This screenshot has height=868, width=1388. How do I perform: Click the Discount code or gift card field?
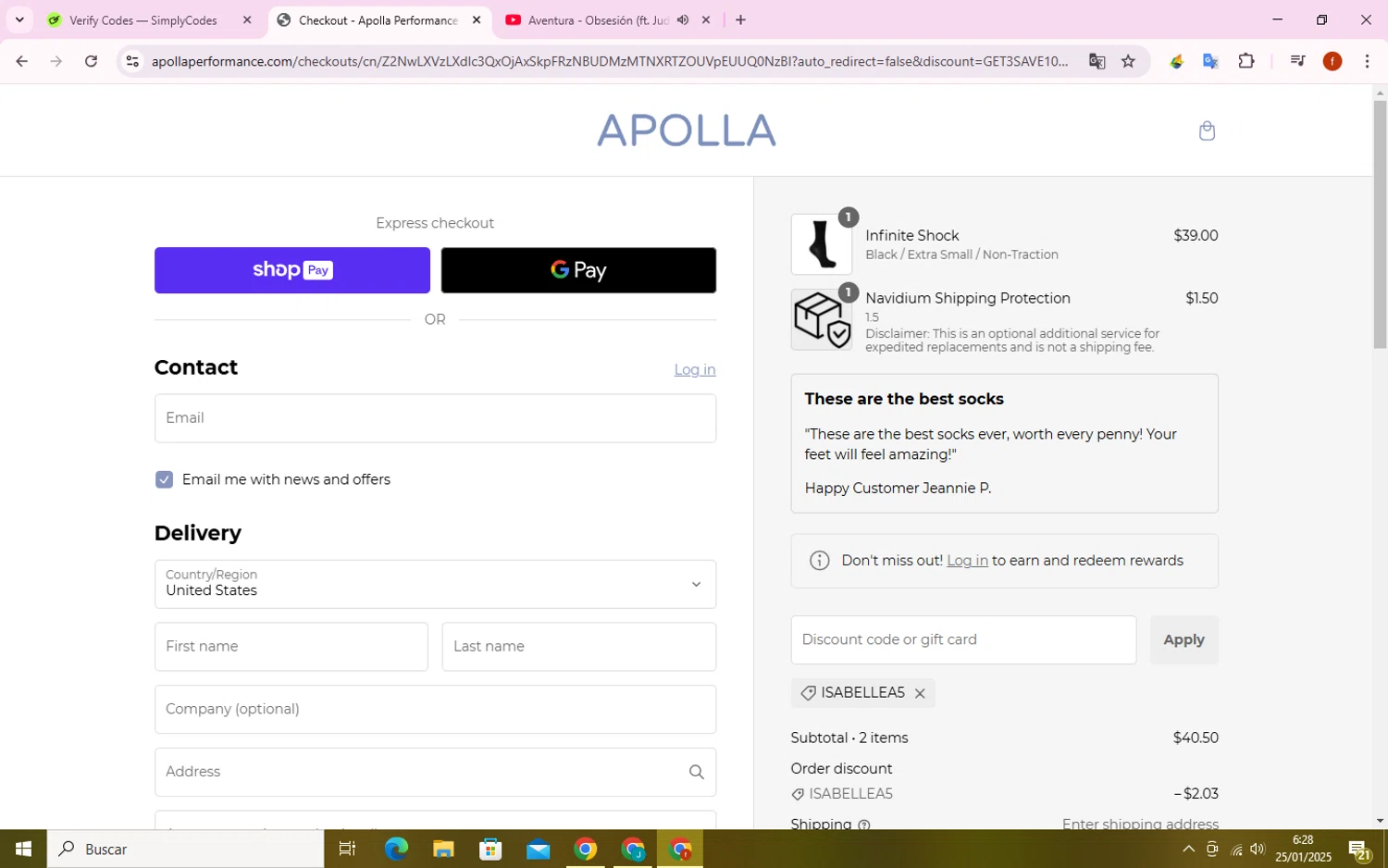[963, 639]
